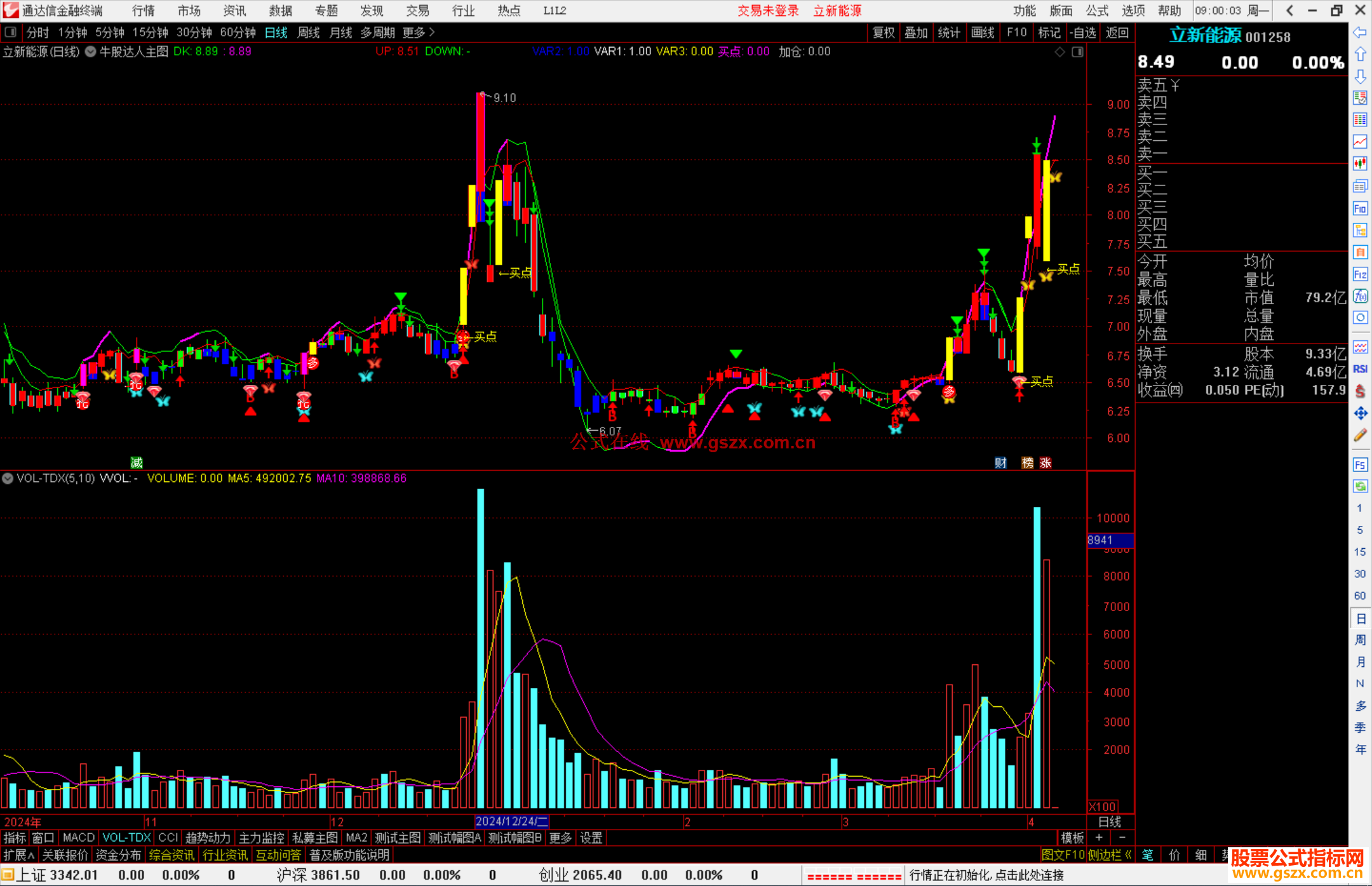Open the multi-window list icon

point(1360,186)
